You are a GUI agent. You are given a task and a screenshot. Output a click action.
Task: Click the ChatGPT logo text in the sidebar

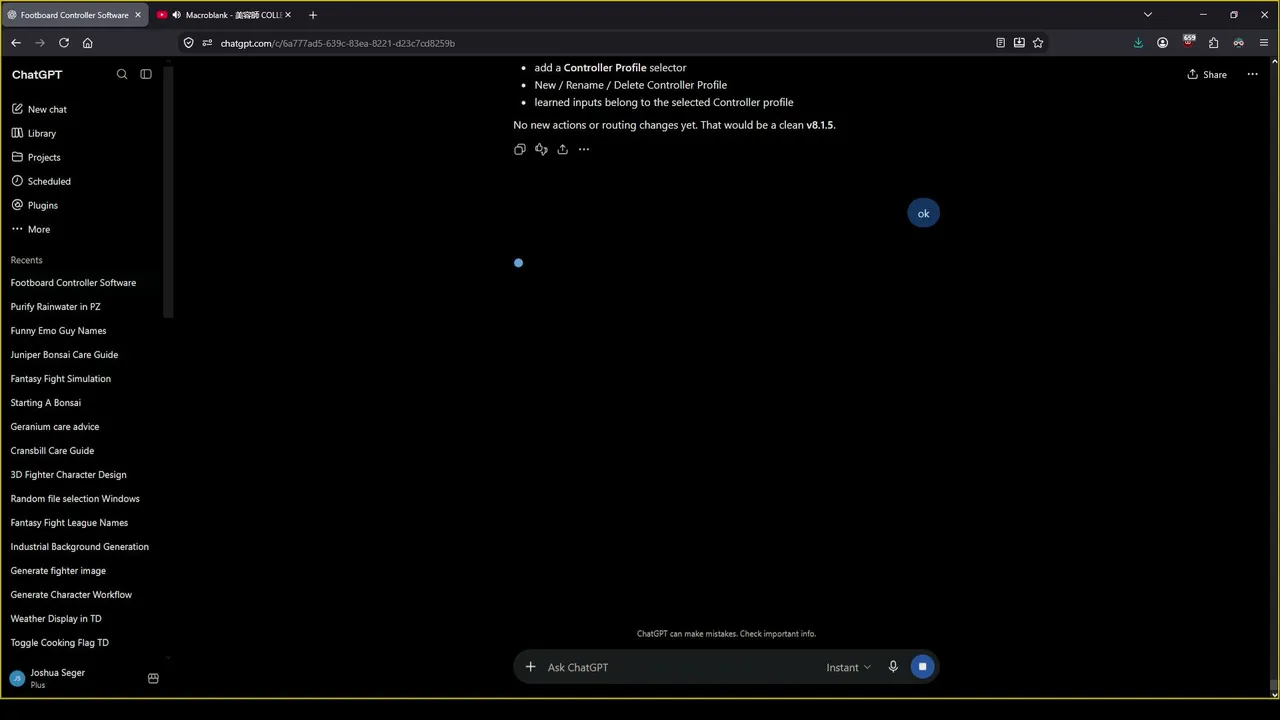pos(37,75)
